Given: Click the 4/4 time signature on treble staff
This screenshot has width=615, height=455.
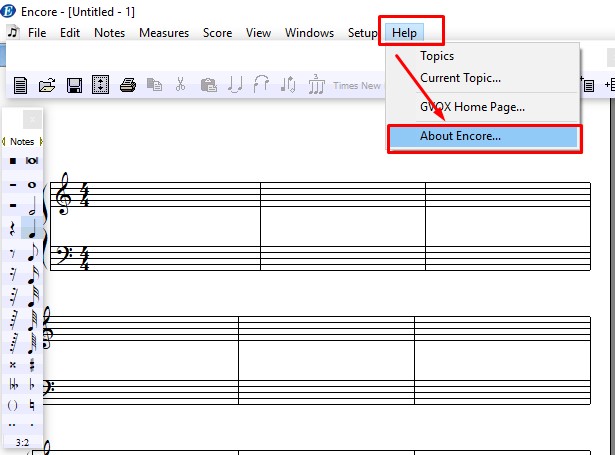Looking at the screenshot, I should (x=84, y=194).
